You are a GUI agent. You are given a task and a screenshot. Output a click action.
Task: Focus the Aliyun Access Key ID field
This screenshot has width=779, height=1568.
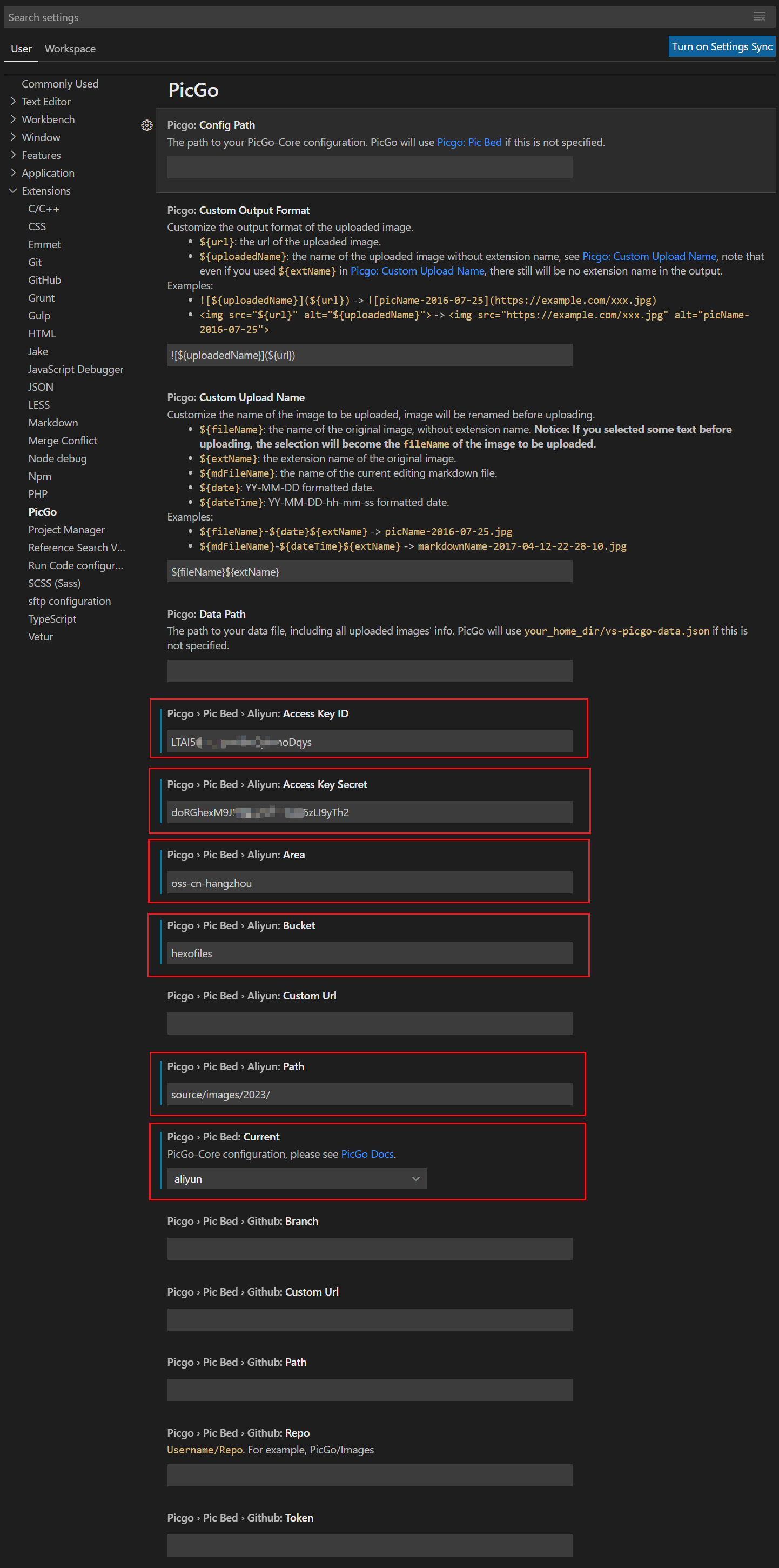pyautogui.click(x=370, y=742)
